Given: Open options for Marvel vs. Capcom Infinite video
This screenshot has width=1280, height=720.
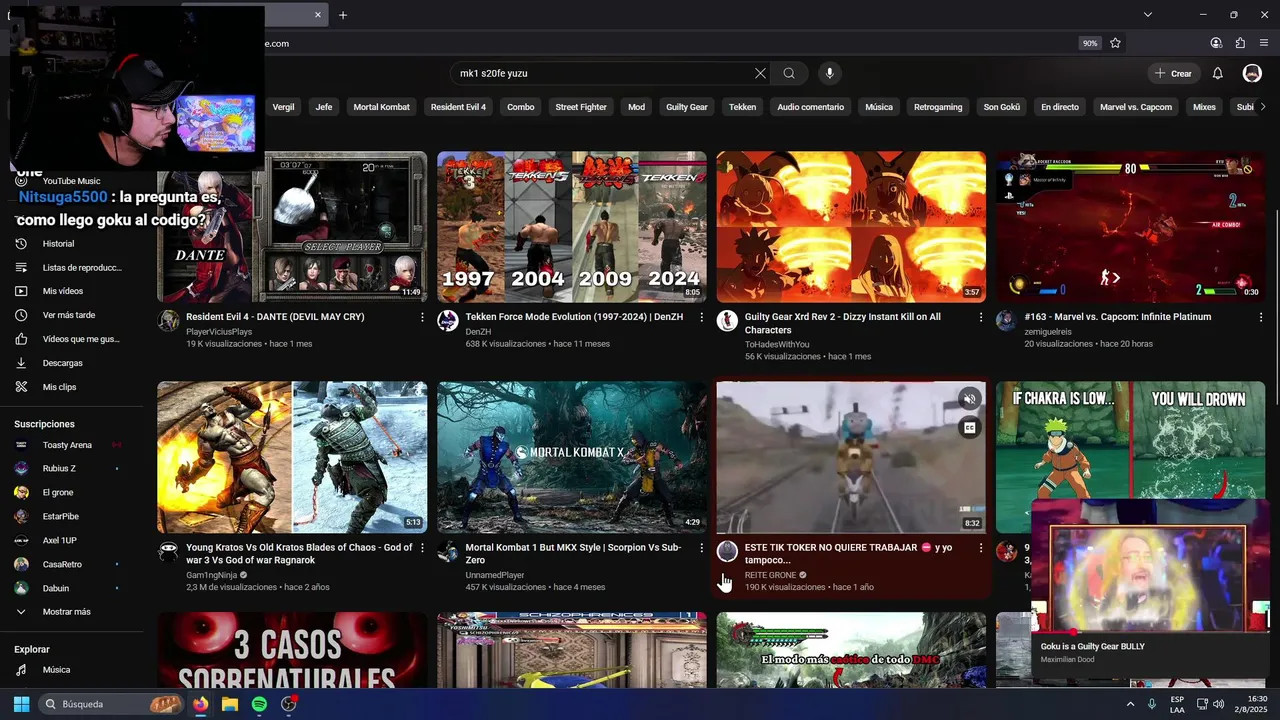Looking at the screenshot, I should 1260,317.
